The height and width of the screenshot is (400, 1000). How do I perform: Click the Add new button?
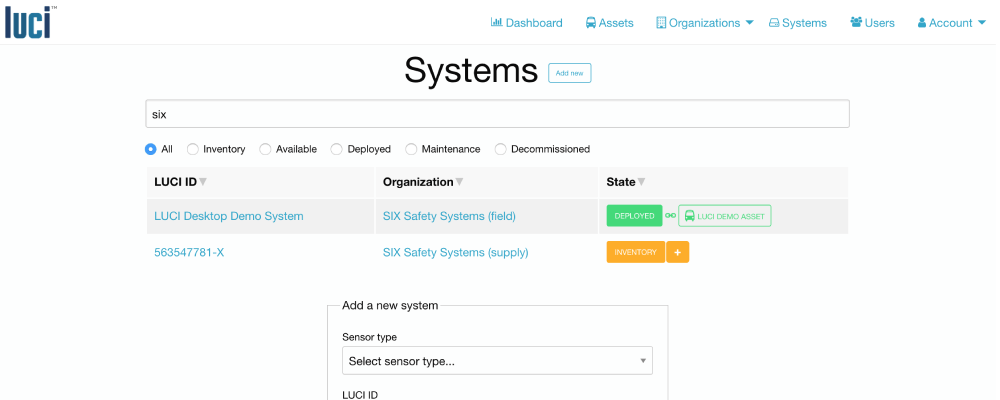click(570, 73)
